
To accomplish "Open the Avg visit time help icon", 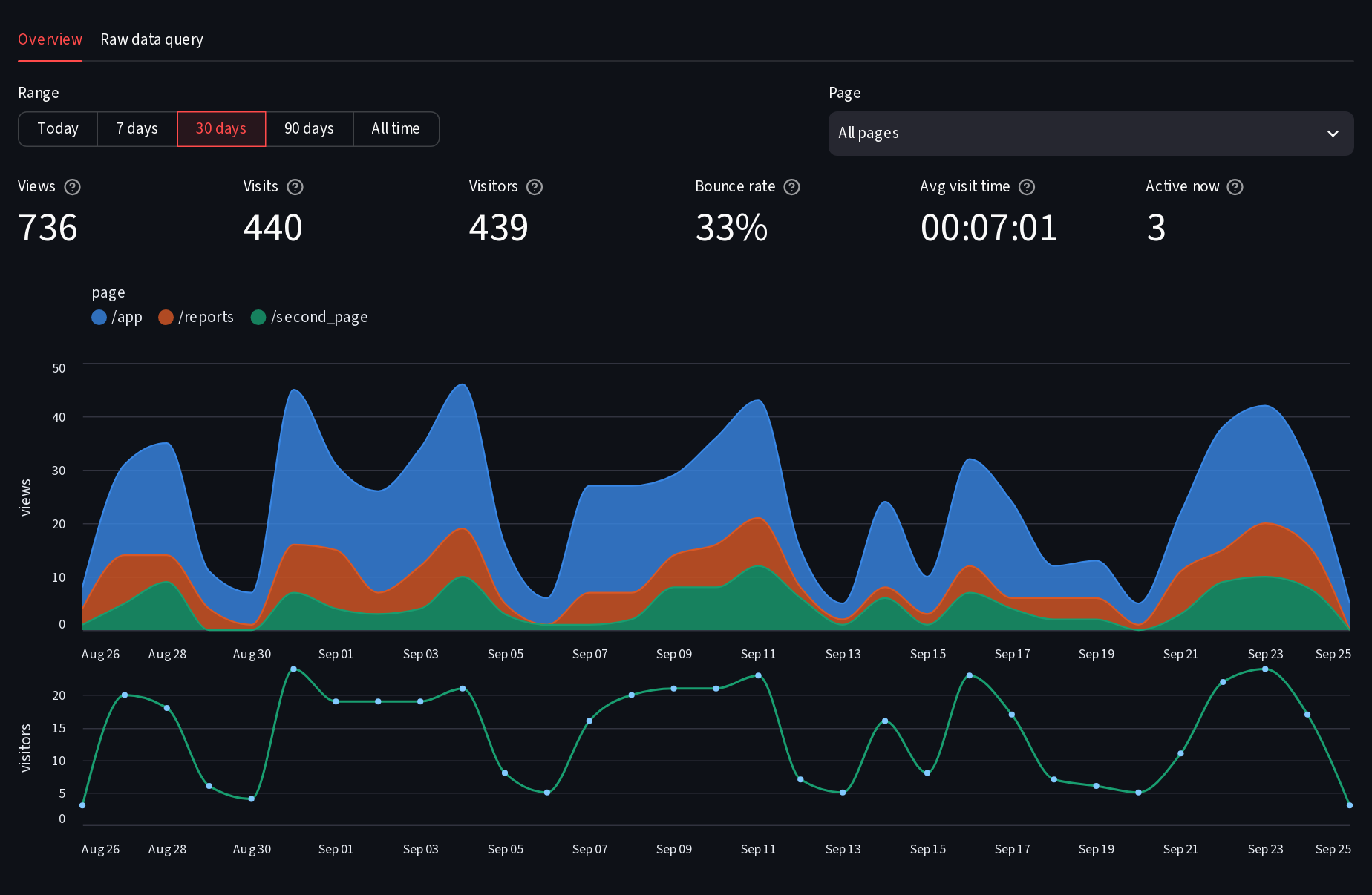I will click(x=1027, y=187).
